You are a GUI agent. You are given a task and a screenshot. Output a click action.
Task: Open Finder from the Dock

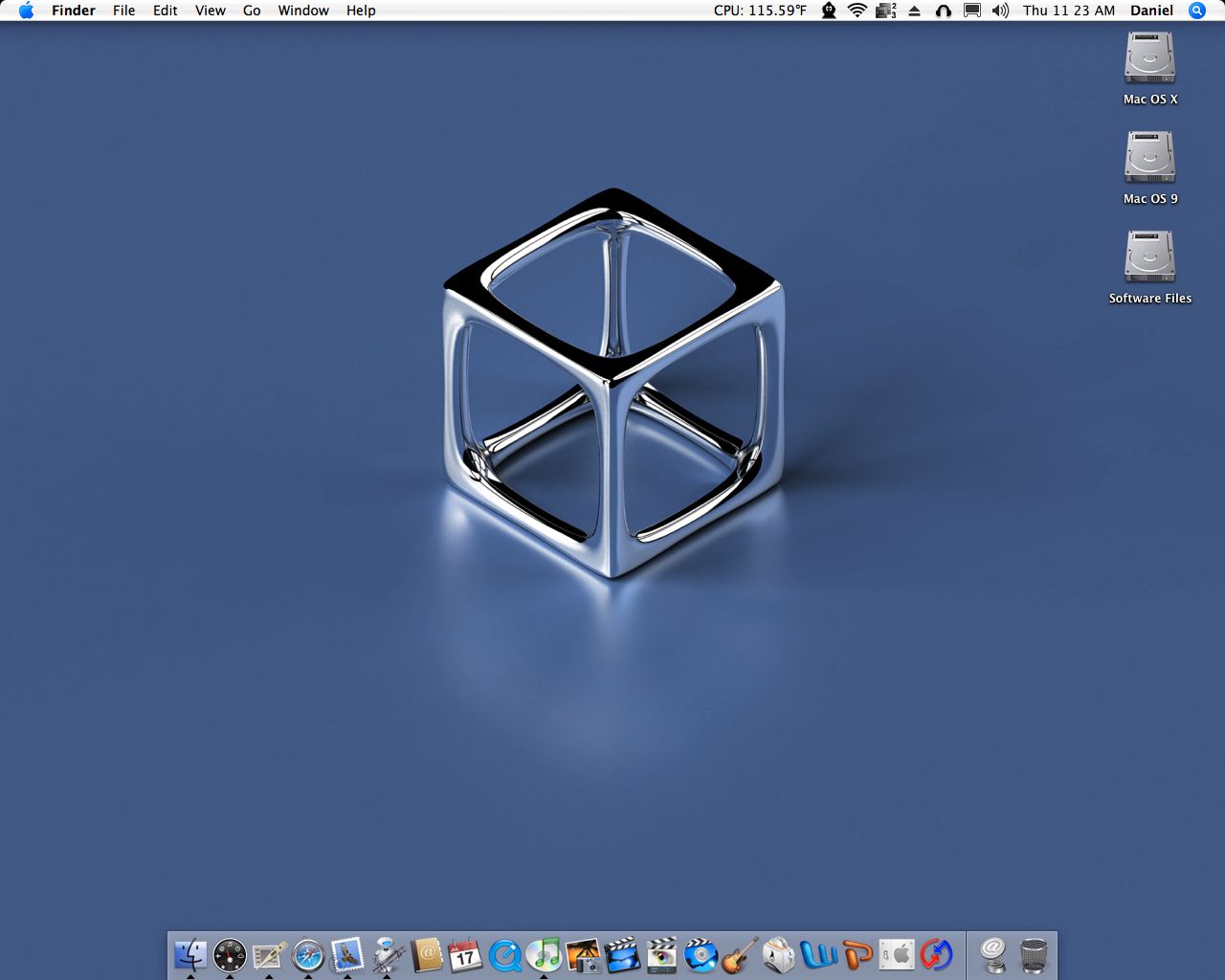pyautogui.click(x=190, y=954)
